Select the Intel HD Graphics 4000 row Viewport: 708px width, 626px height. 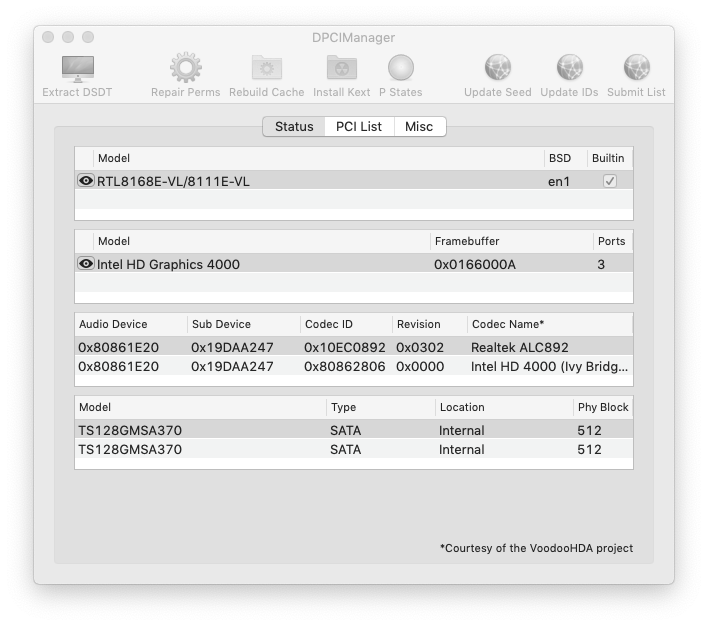[x=354, y=264]
